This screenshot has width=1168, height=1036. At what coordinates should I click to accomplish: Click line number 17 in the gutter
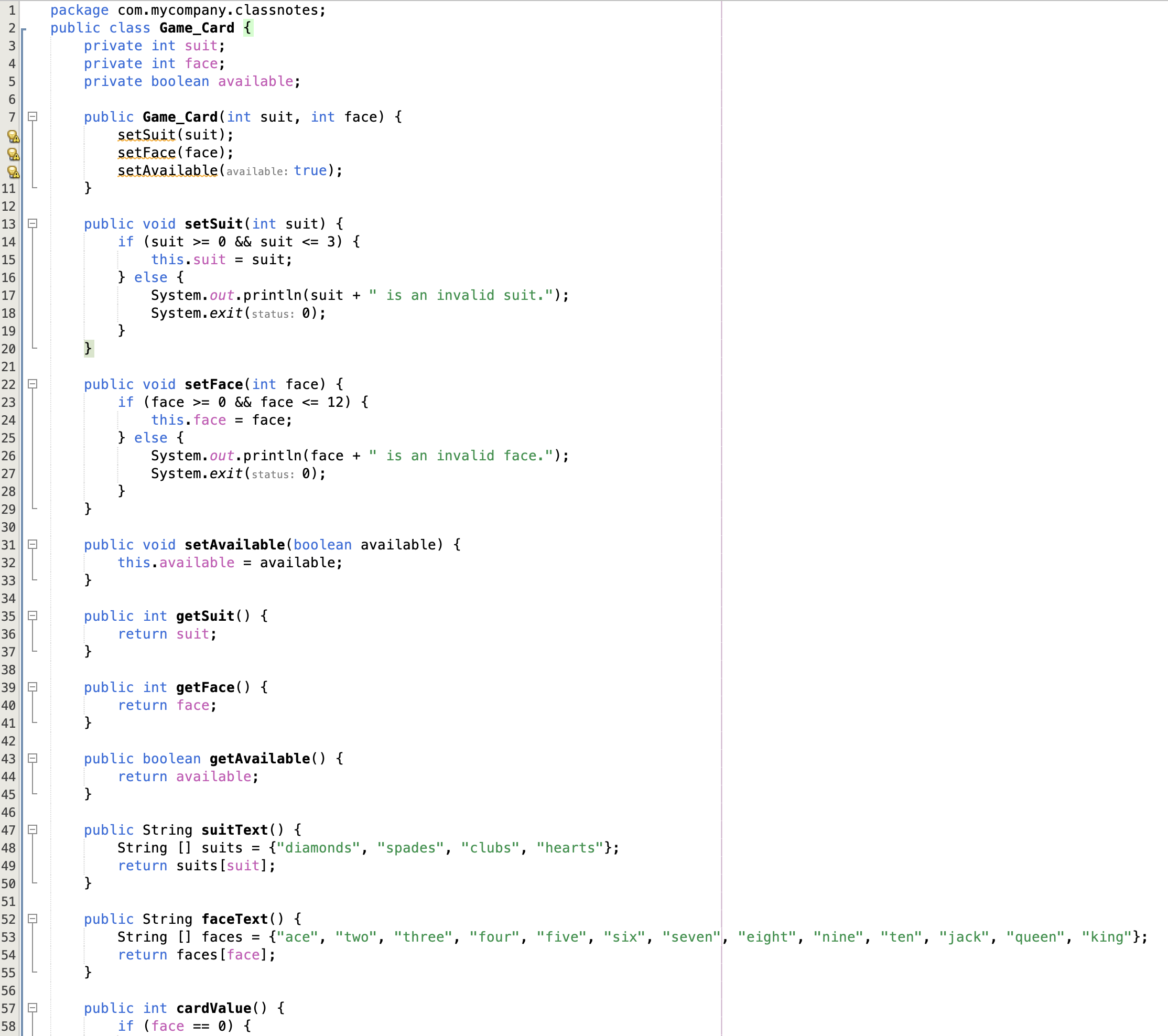click(x=8, y=295)
